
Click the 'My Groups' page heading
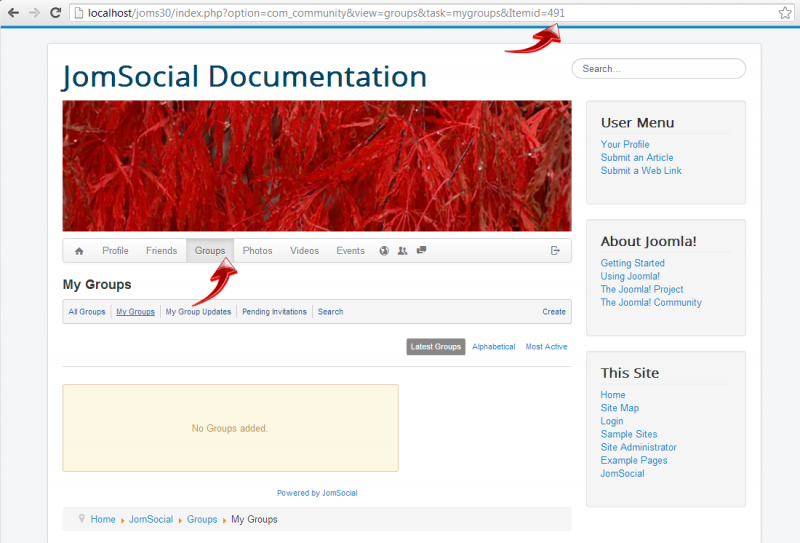pos(97,284)
